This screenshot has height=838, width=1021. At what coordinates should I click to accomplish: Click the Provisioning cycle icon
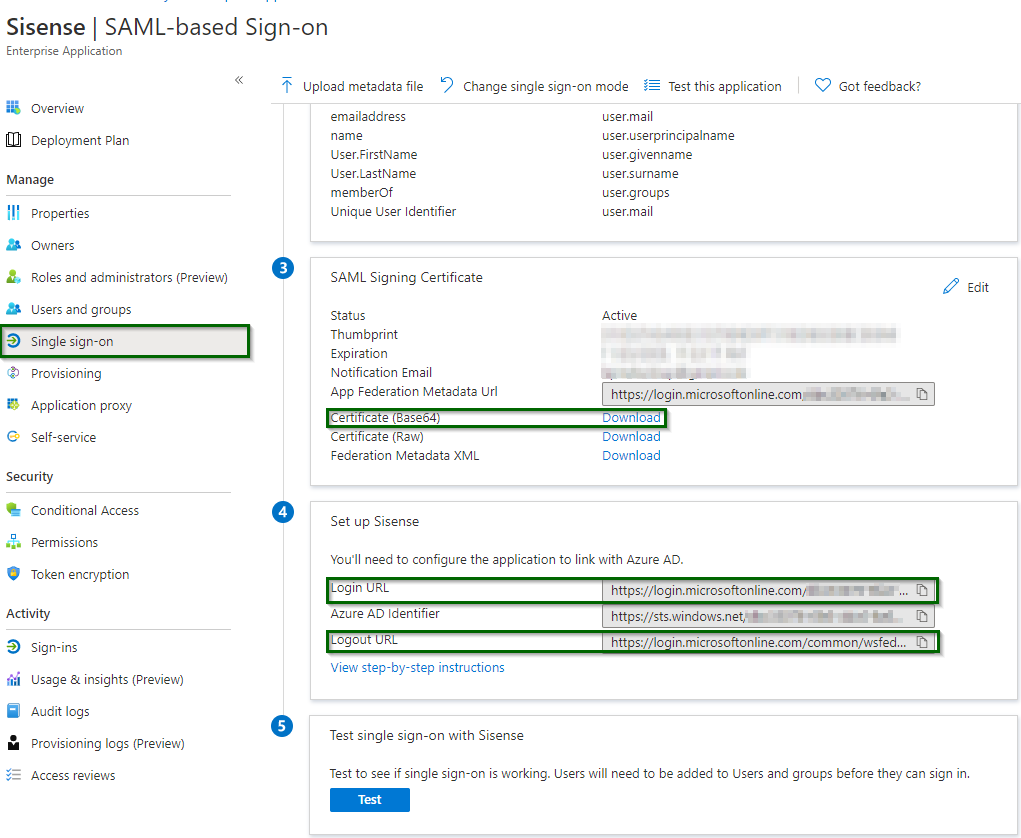(x=13, y=372)
